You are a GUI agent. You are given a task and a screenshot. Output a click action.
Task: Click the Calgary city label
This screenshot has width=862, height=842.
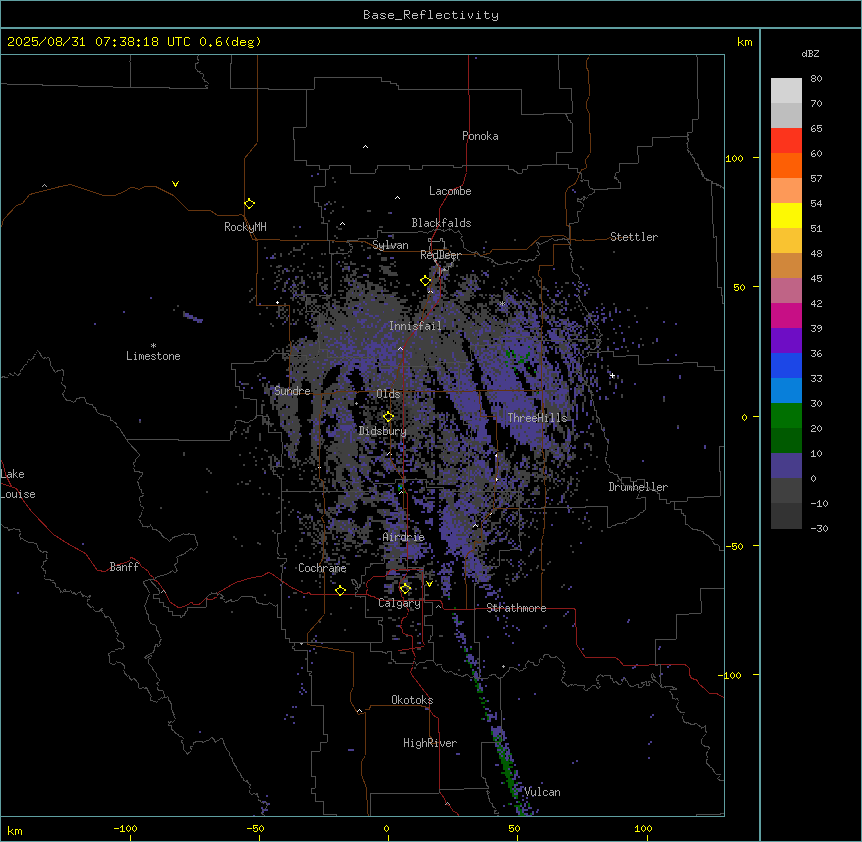coord(399,603)
